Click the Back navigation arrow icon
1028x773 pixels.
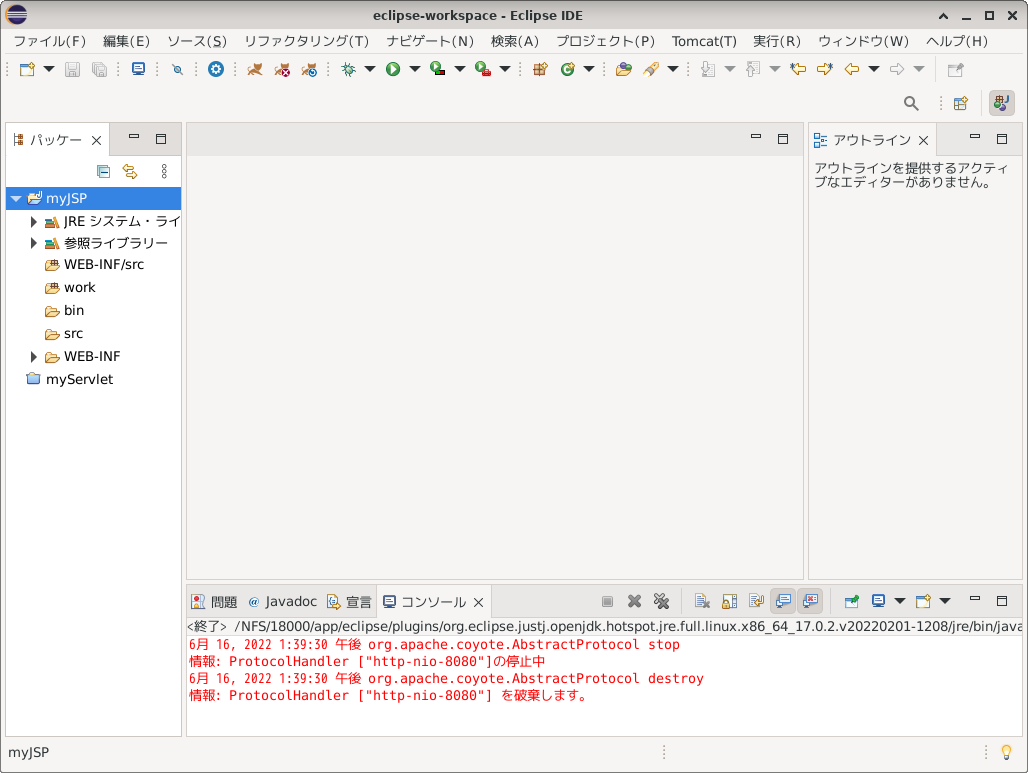tap(852, 69)
